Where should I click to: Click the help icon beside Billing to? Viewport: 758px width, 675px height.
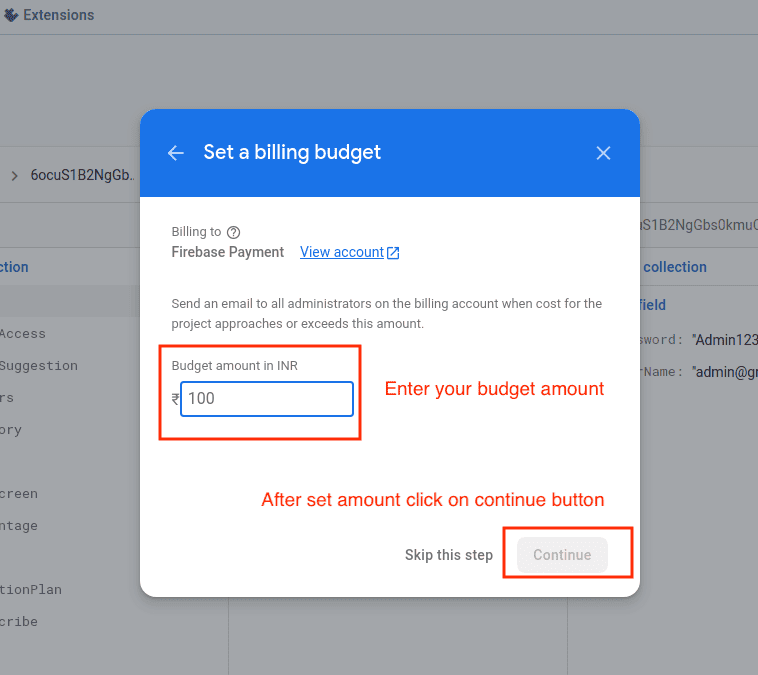click(x=233, y=232)
